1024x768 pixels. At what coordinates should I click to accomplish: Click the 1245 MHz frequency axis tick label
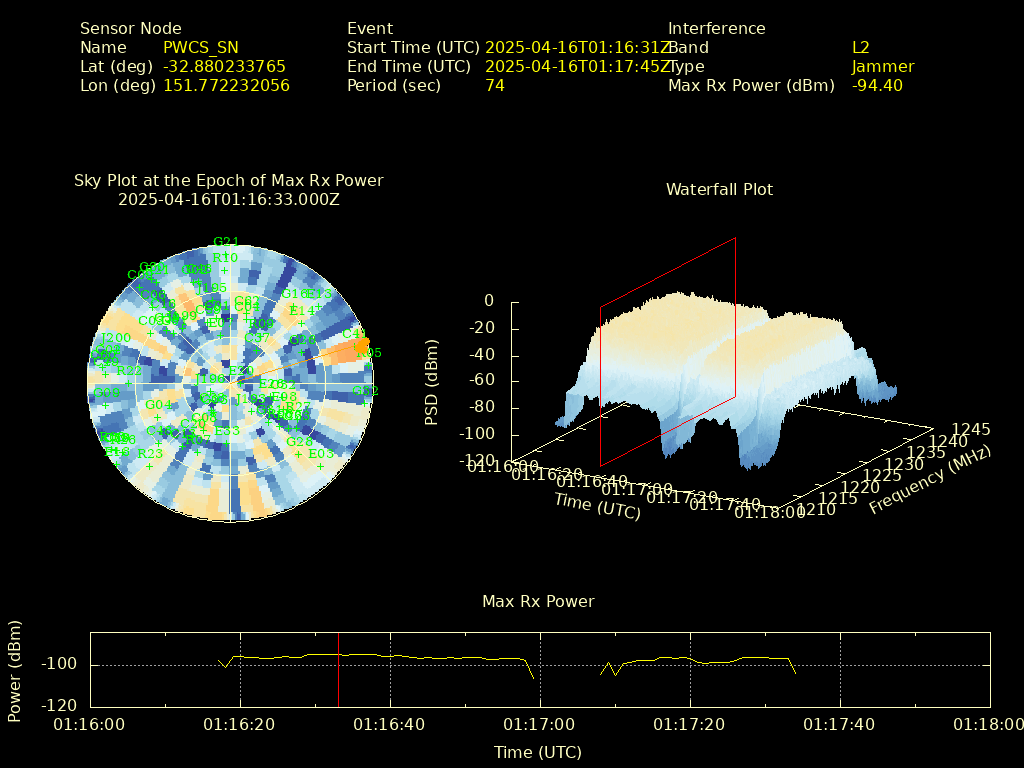969,429
